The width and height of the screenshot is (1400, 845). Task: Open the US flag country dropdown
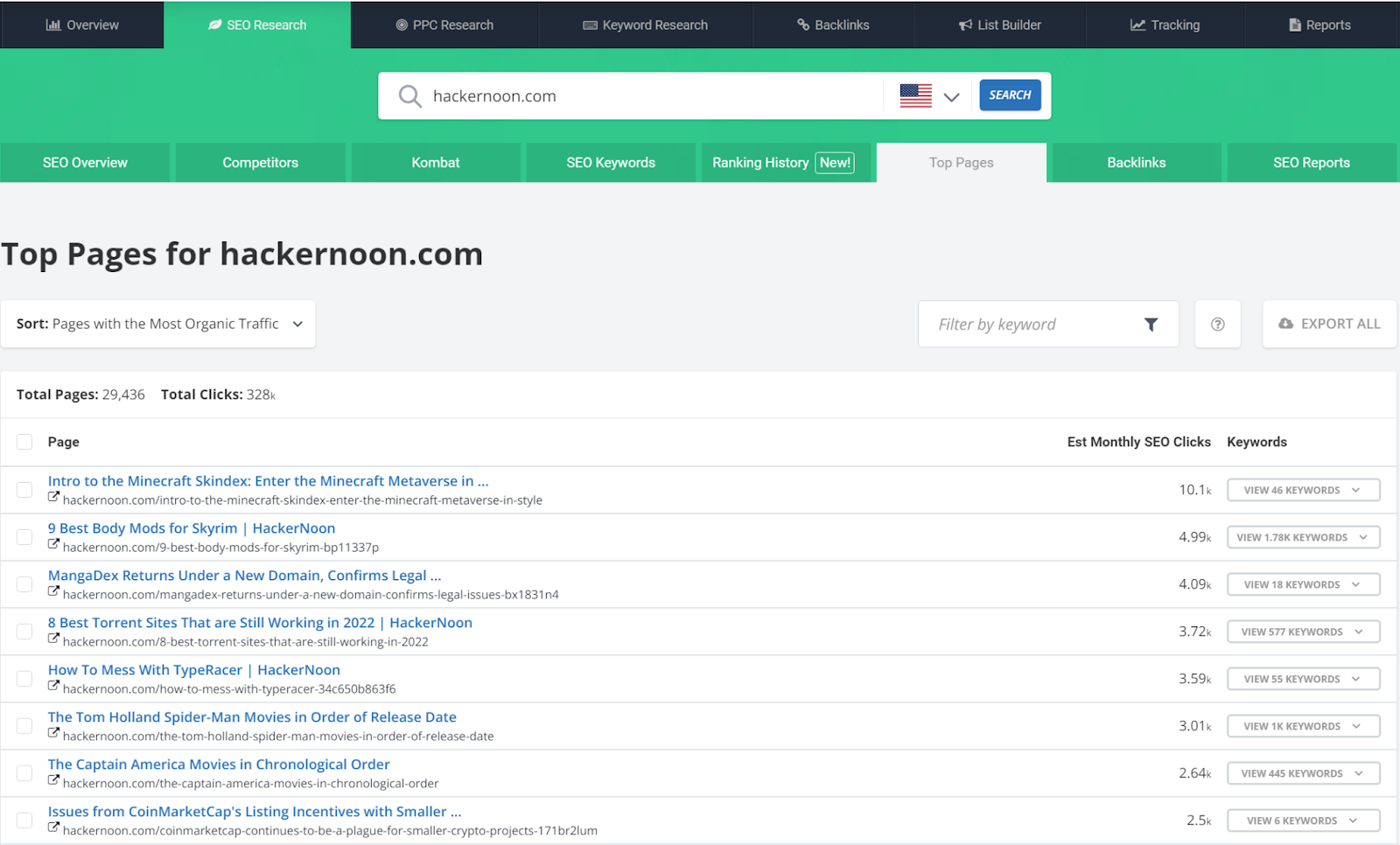point(929,96)
